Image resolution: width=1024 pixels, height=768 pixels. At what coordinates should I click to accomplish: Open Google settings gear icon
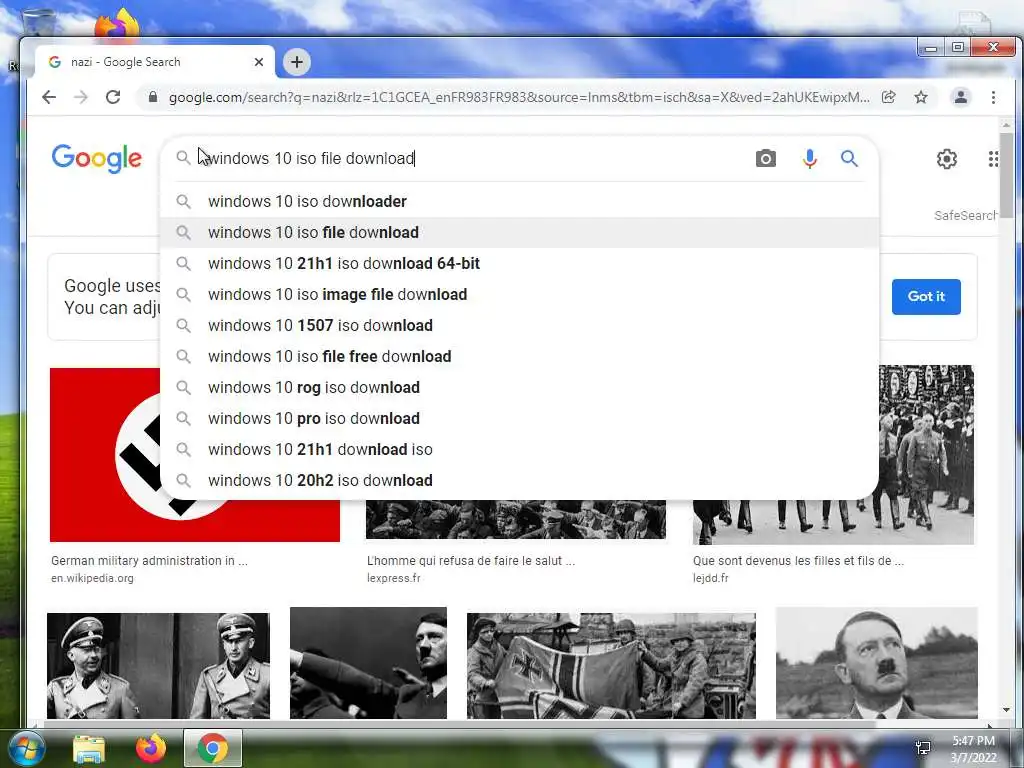(x=946, y=159)
